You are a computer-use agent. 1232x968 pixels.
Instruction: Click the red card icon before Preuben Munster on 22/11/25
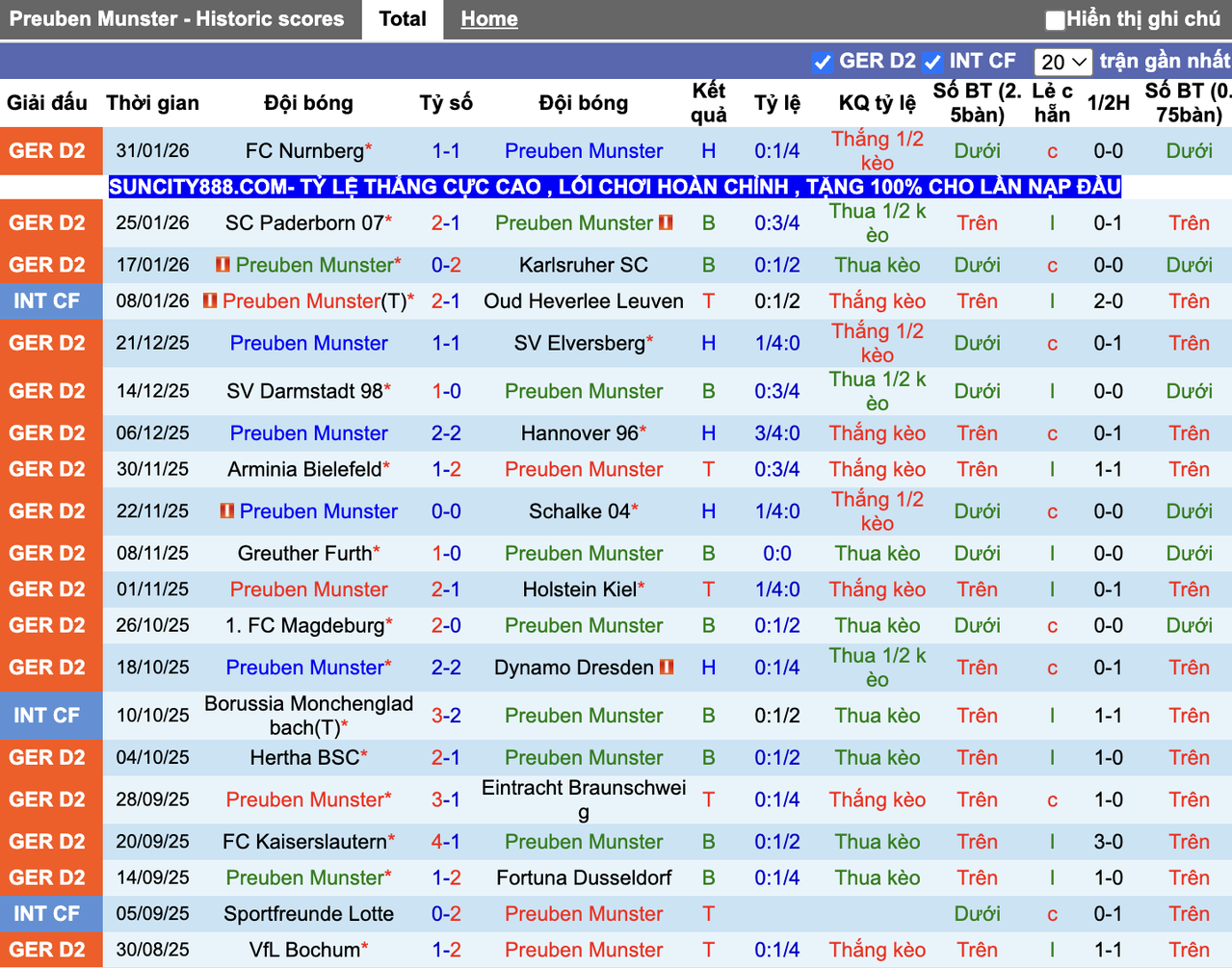[x=227, y=511]
